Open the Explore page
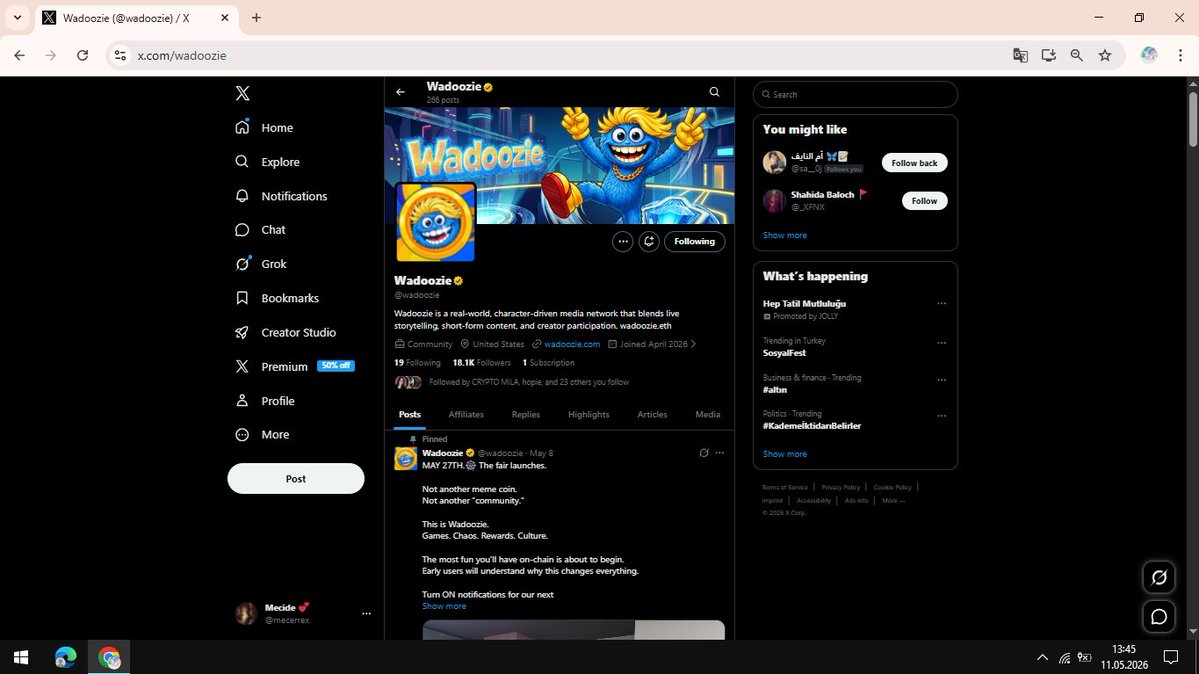 click(267, 161)
